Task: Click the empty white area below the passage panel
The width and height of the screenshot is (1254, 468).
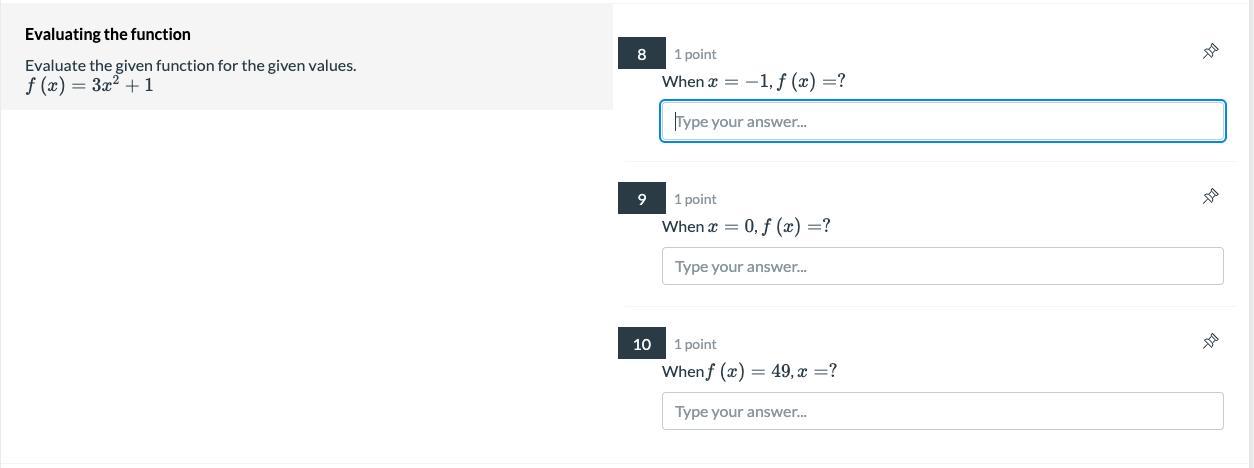Action: 300,290
